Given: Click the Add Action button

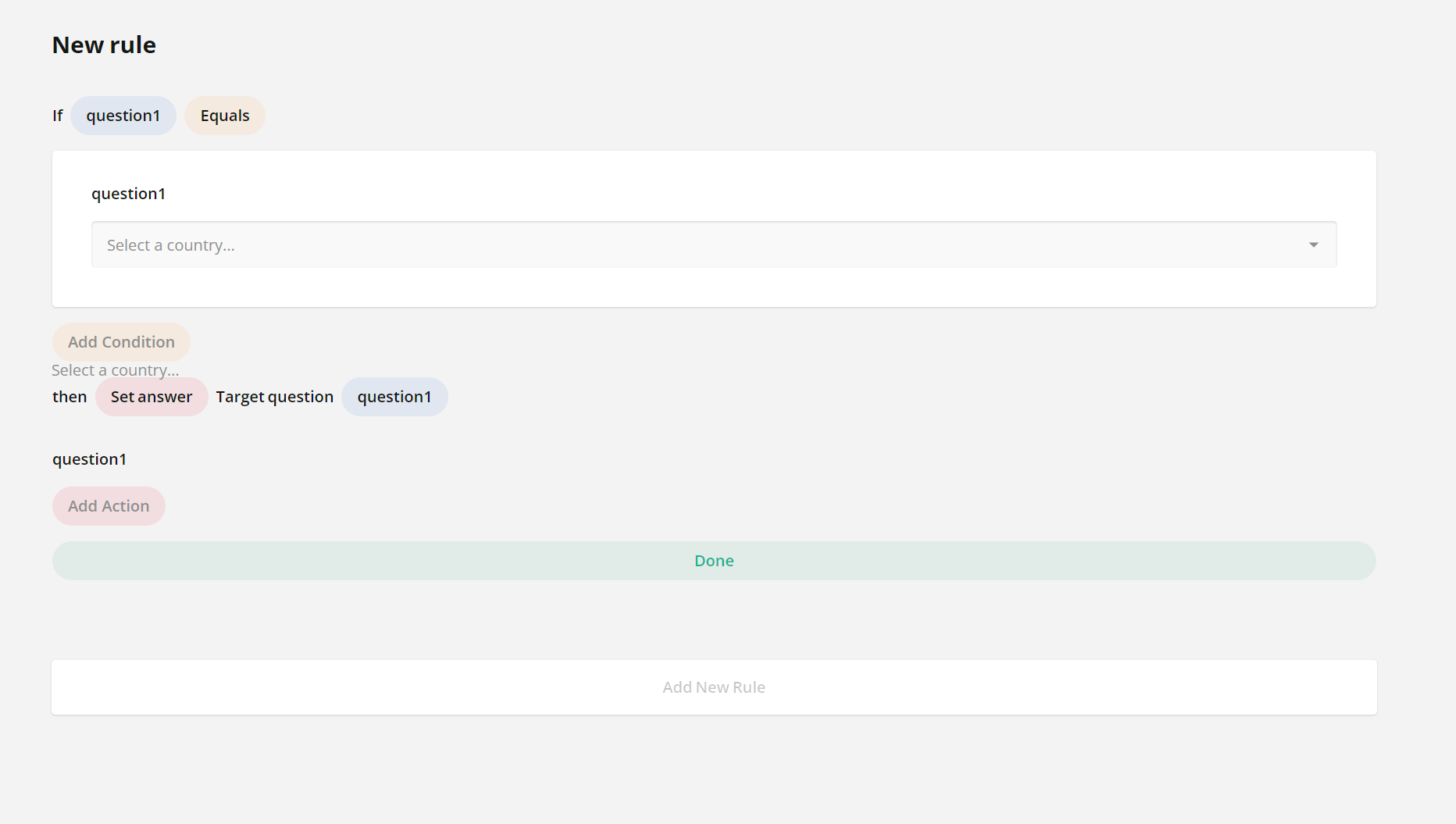Looking at the screenshot, I should [109, 505].
